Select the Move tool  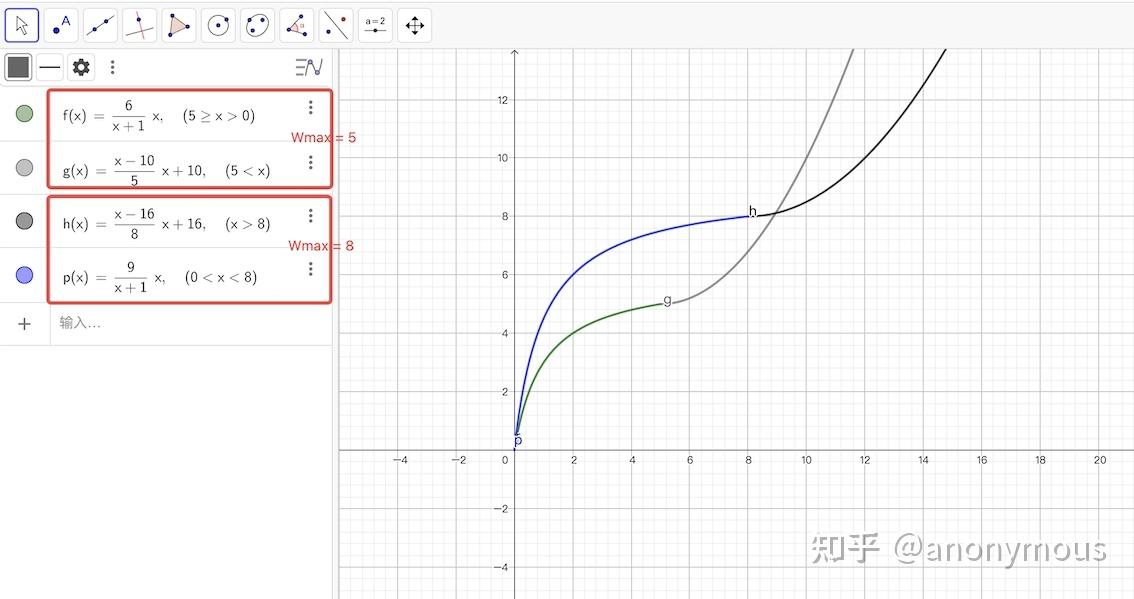(x=21, y=25)
